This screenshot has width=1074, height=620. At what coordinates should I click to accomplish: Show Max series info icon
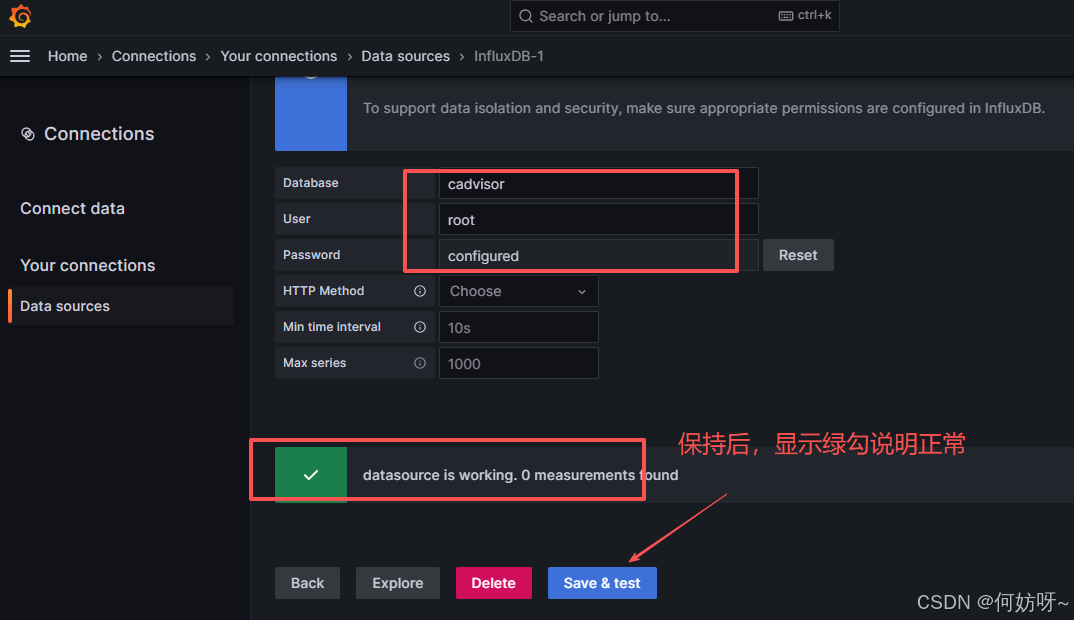click(420, 363)
